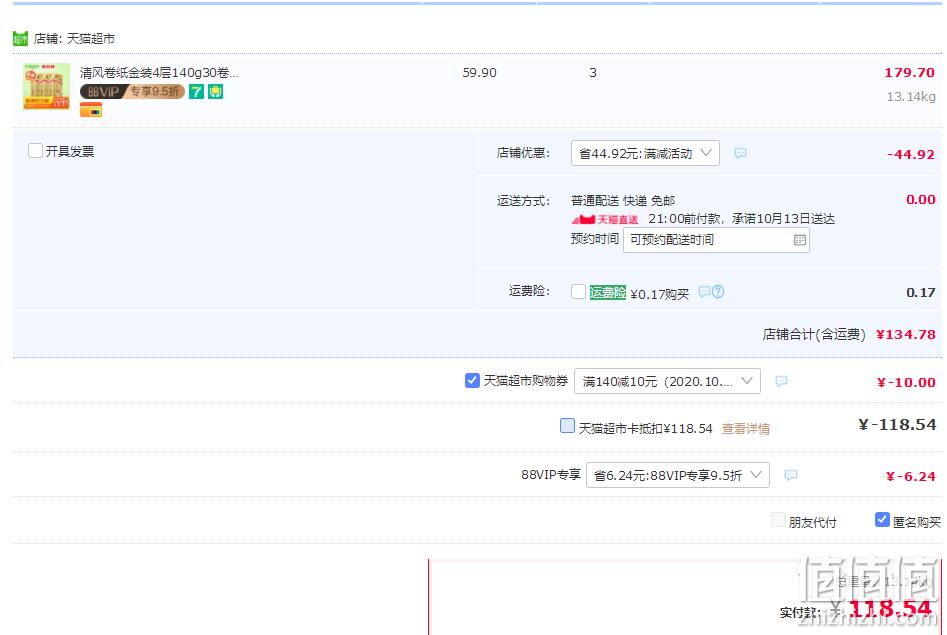
Task: Open the 清风卷纸金装4层140g30卷 product link
Action: coord(159,73)
